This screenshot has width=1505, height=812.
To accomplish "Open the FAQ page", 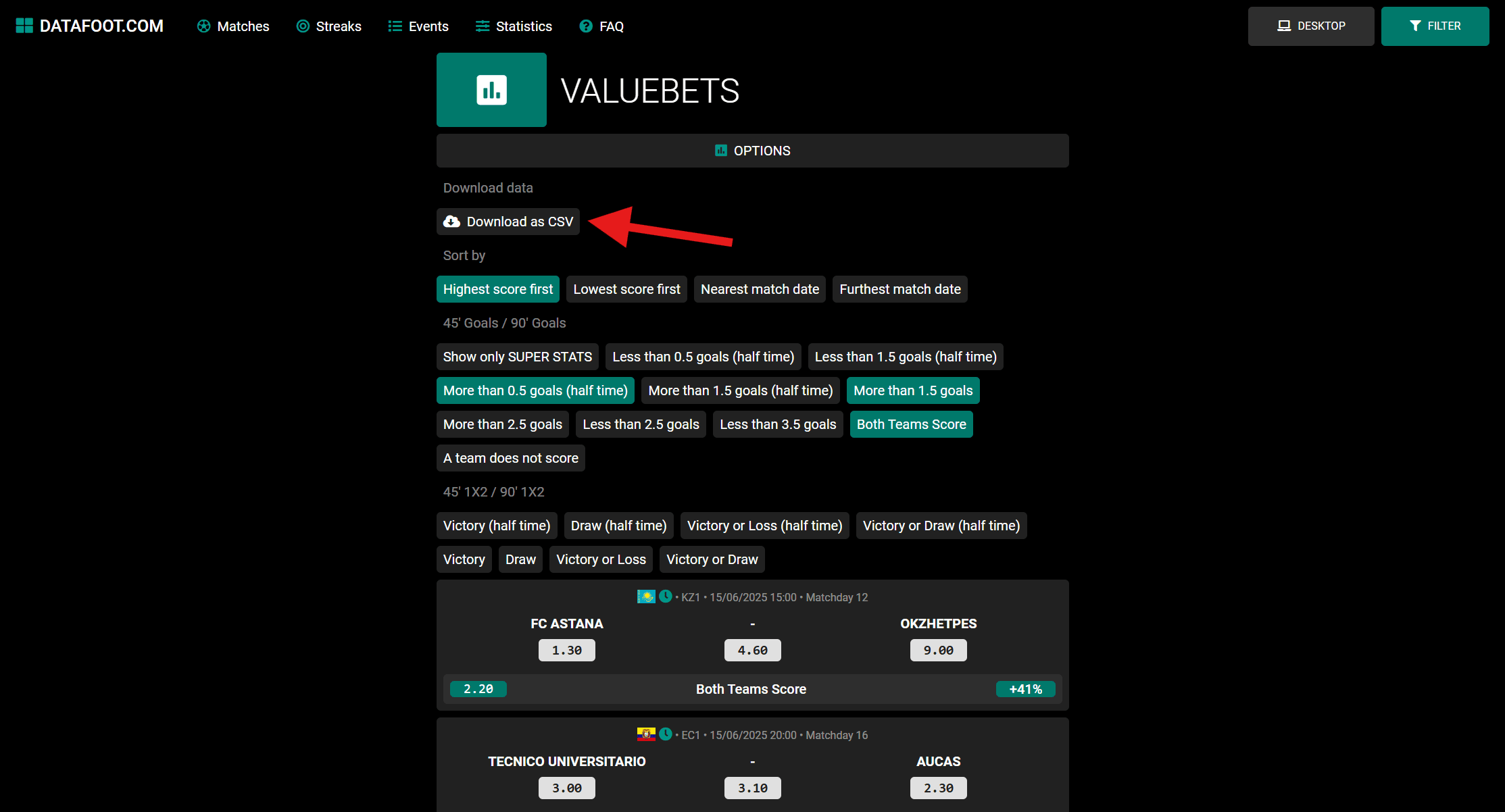I will (x=601, y=26).
